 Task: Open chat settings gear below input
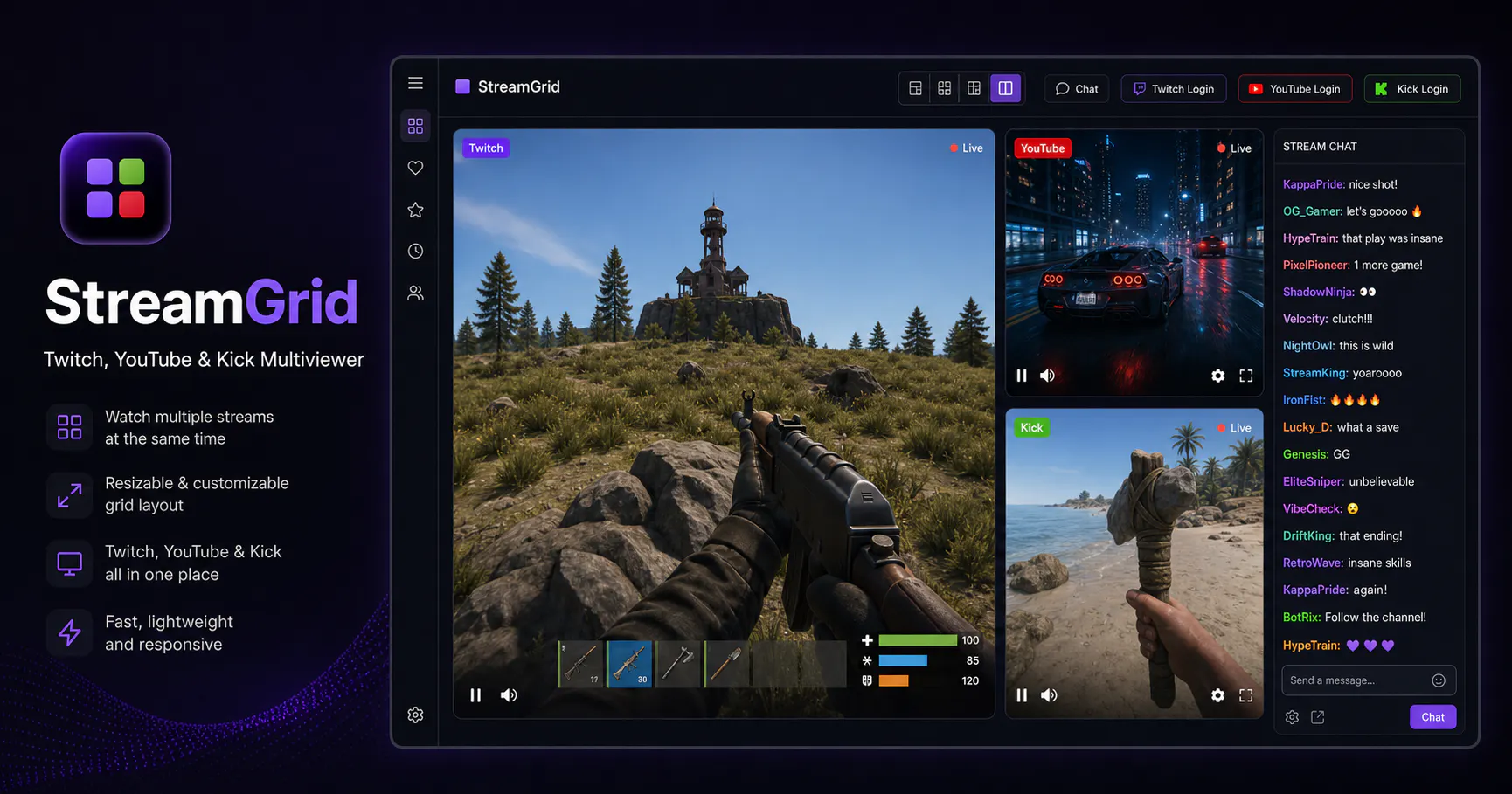(x=1292, y=717)
